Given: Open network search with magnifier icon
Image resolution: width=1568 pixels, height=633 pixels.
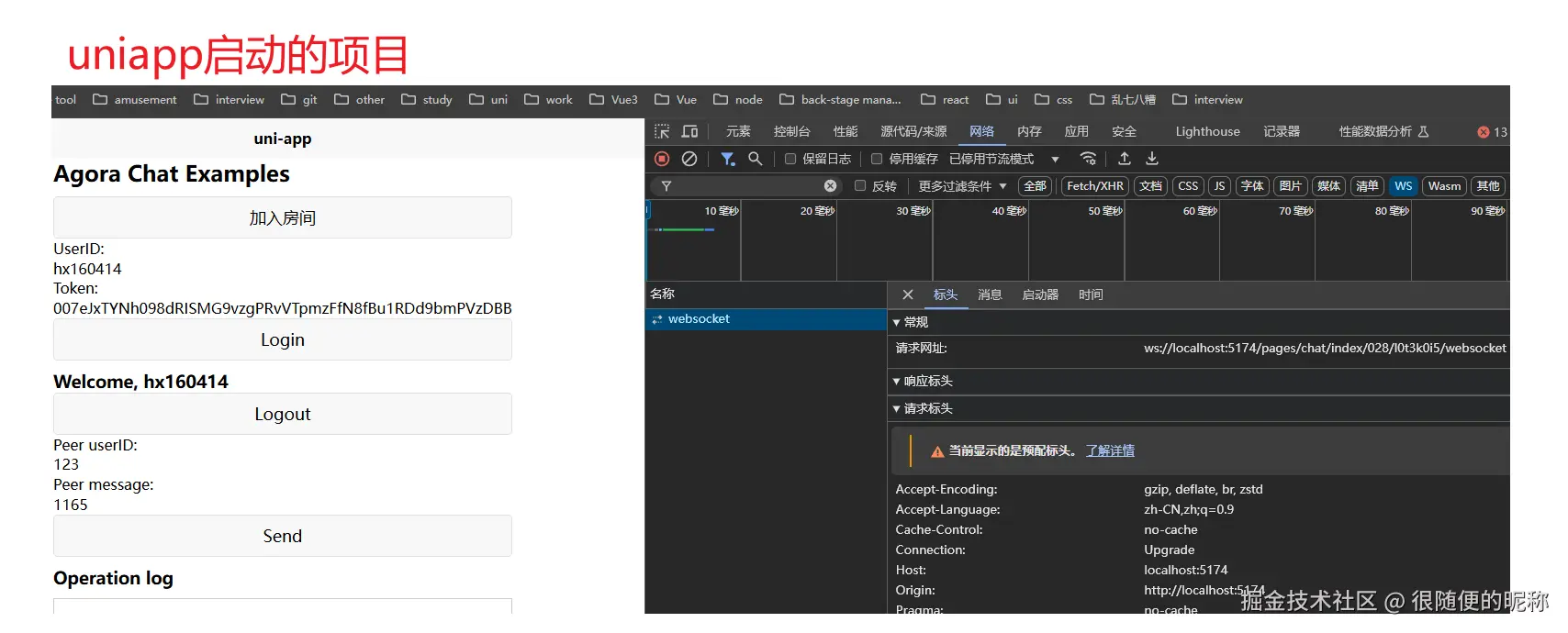Looking at the screenshot, I should tap(755, 159).
